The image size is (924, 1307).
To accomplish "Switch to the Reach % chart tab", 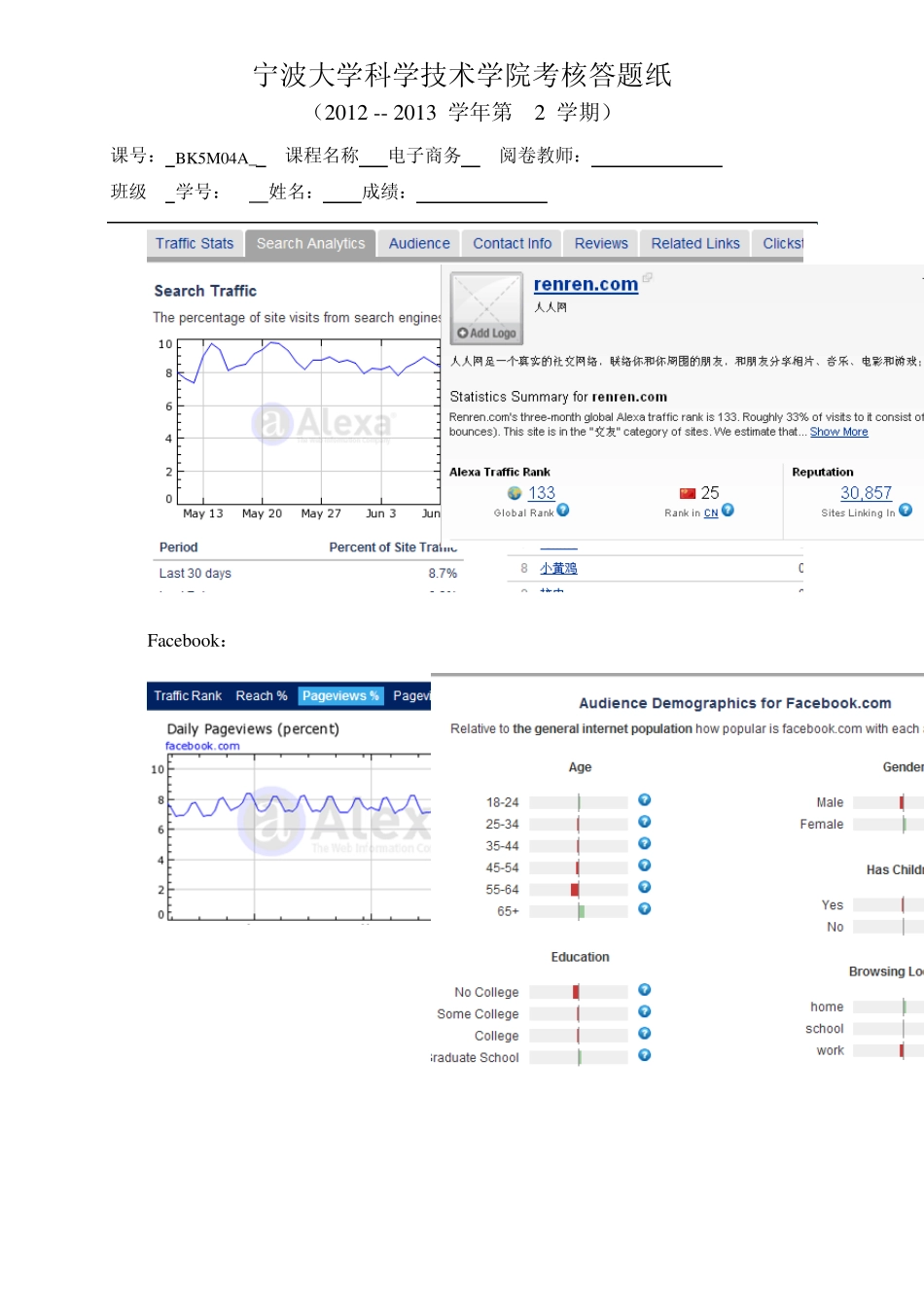I will coord(261,696).
